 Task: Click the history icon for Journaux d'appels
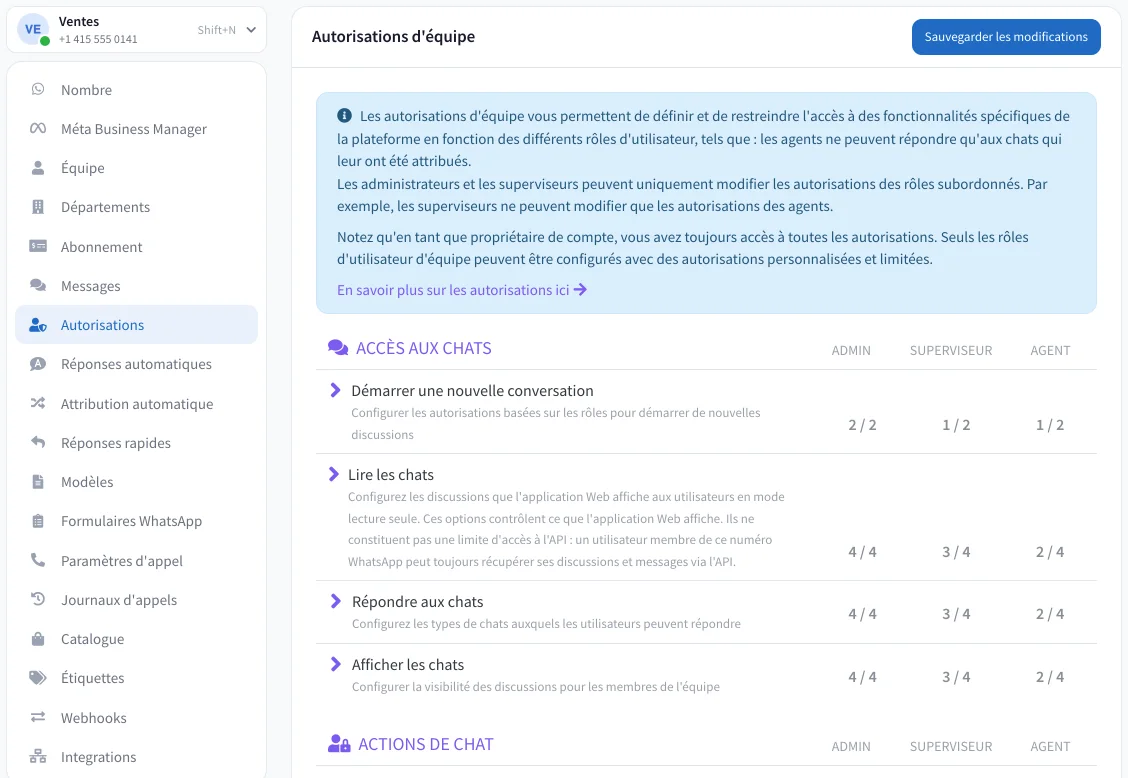coord(38,599)
